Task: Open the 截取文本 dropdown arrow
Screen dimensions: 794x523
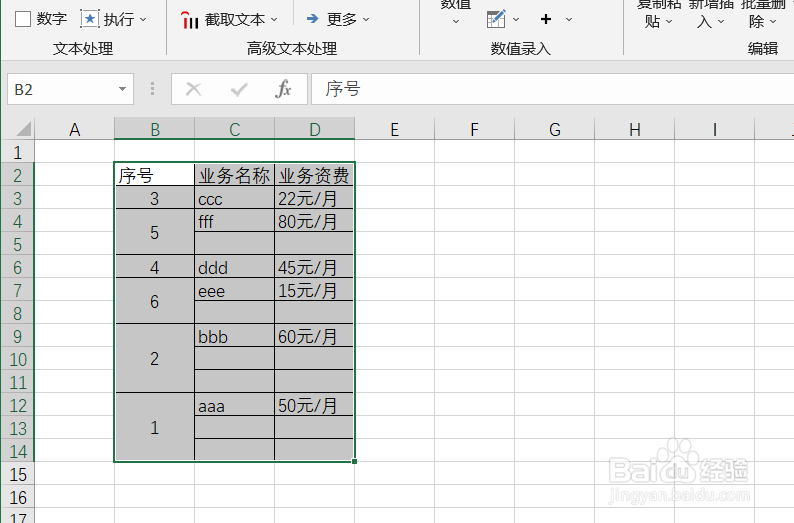Action: click(x=274, y=20)
